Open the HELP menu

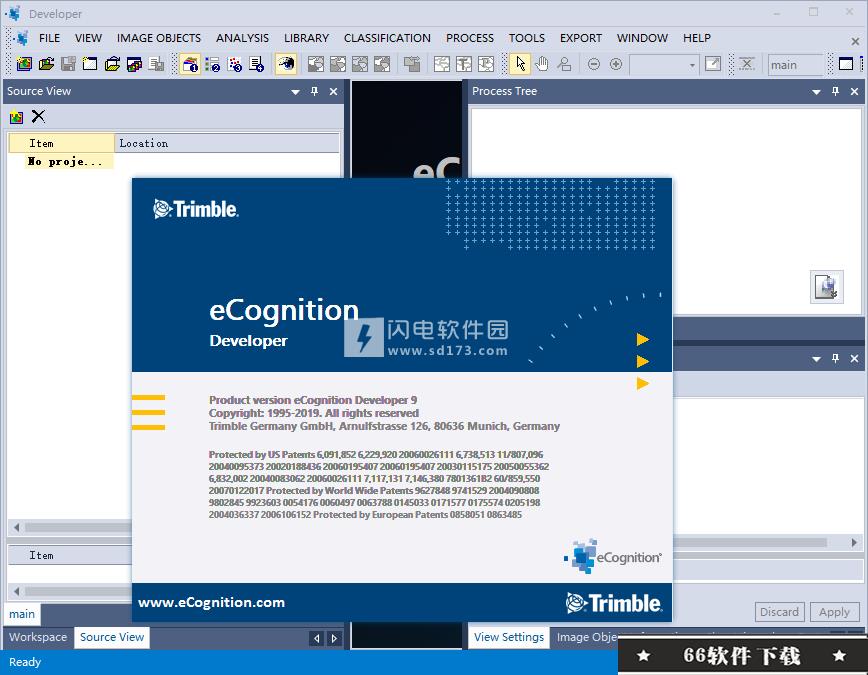[697, 38]
